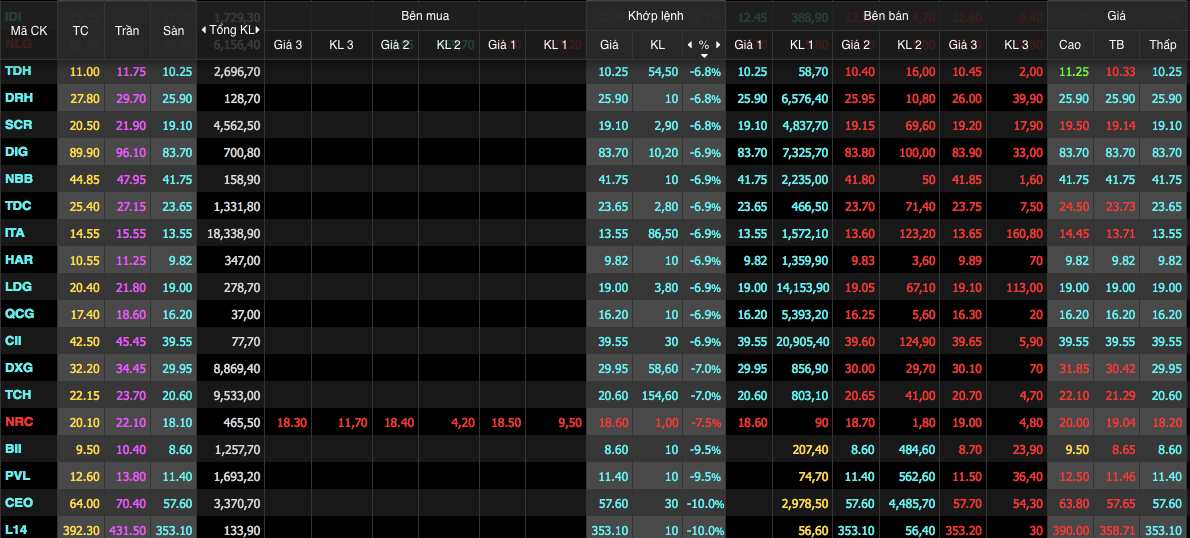Open the ITA stock symbol

[x=15, y=233]
